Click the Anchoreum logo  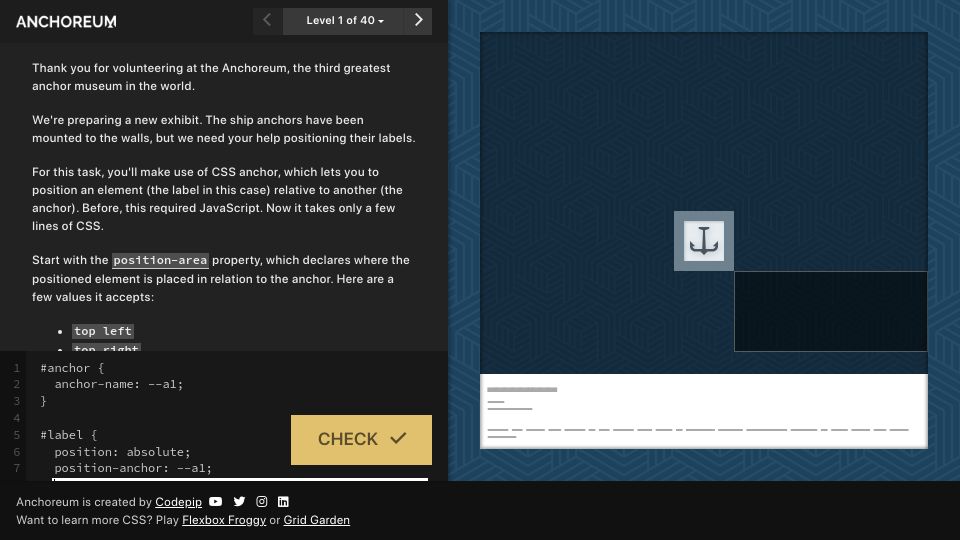click(x=66, y=22)
